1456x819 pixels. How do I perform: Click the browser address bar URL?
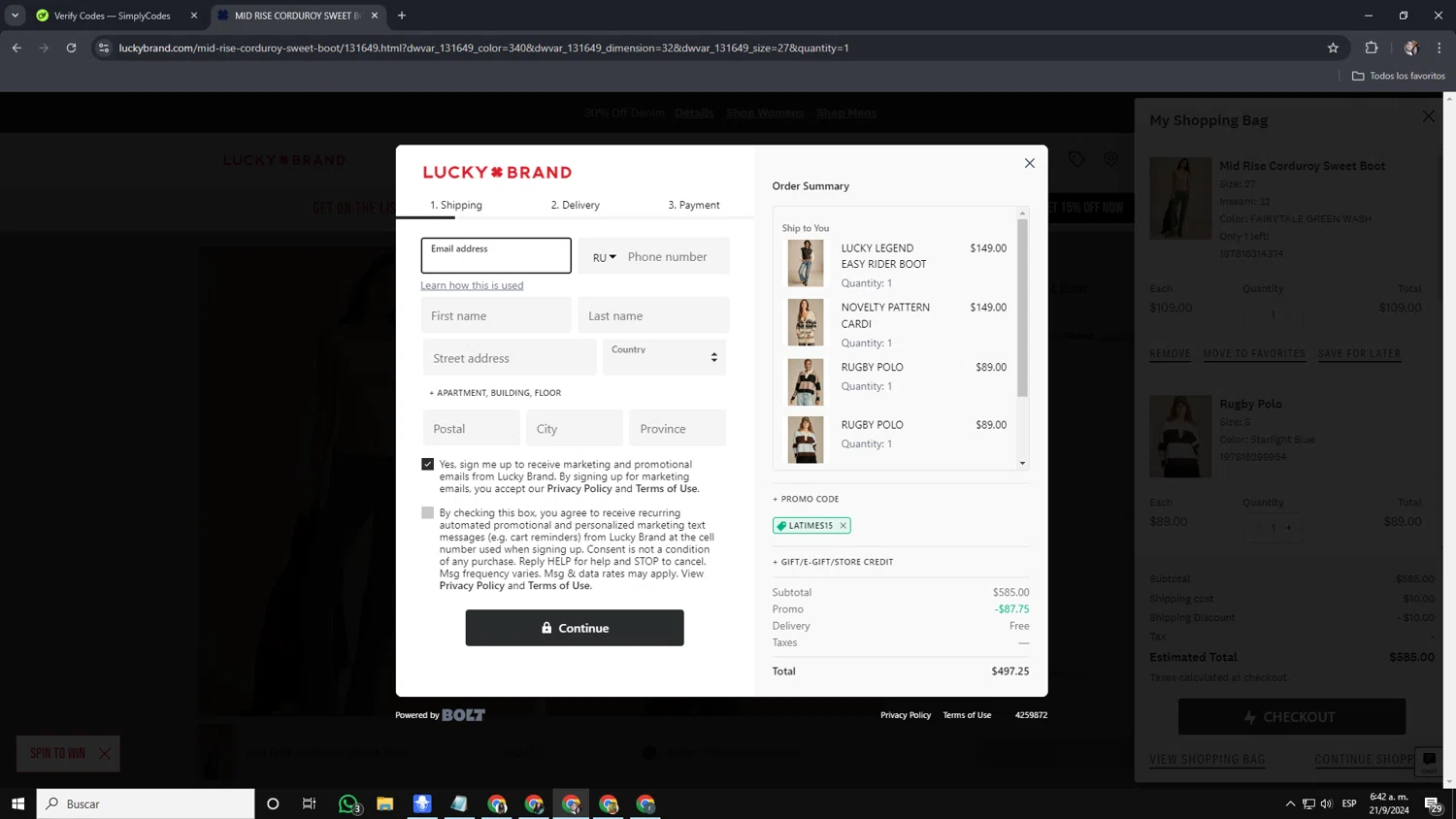point(483,48)
